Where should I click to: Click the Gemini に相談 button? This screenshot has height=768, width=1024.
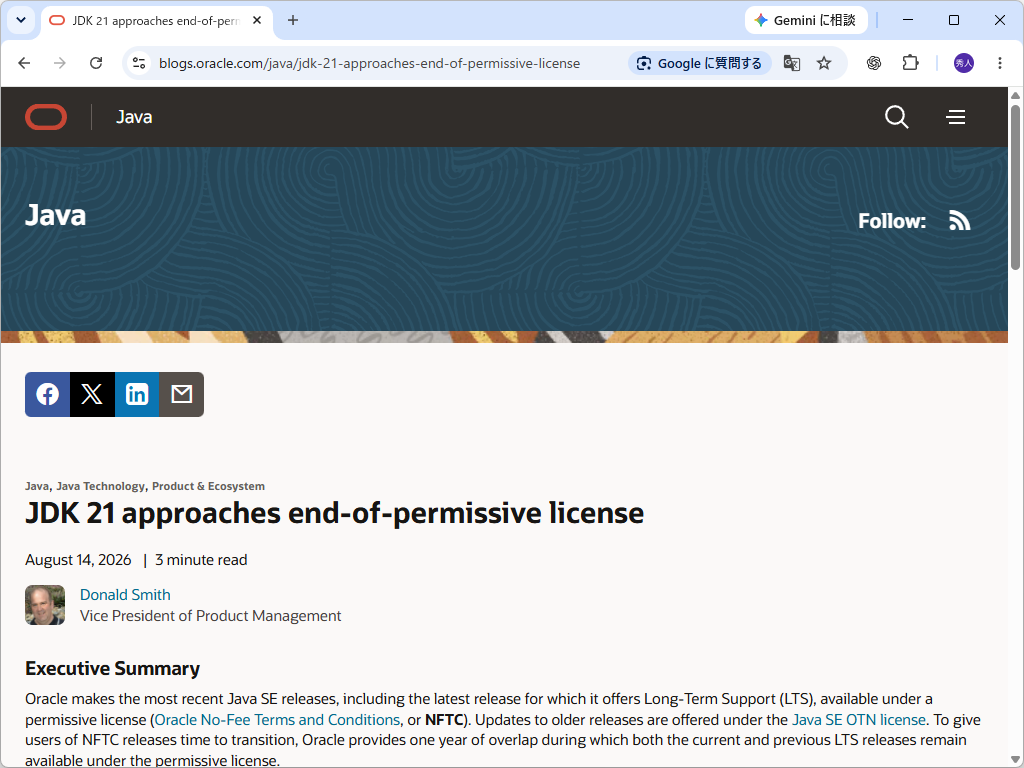(x=806, y=20)
